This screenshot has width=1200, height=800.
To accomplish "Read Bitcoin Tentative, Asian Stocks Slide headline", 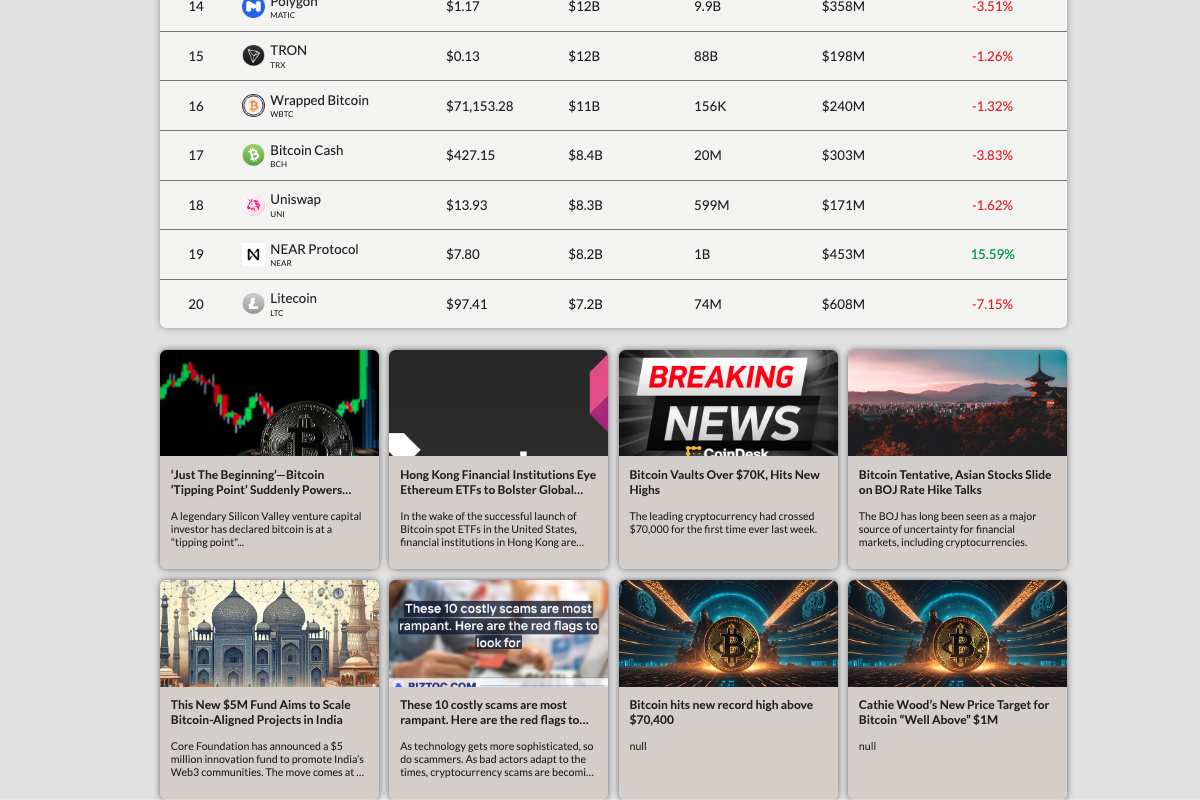I will (x=955, y=482).
